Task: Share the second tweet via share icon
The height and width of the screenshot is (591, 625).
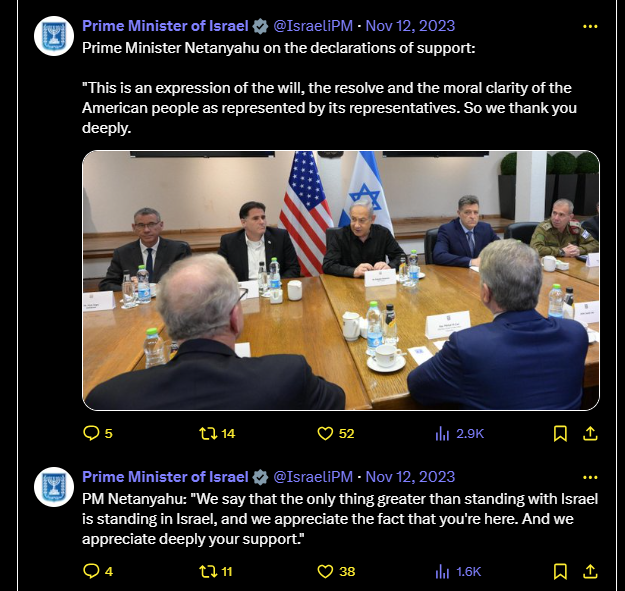Action: pyautogui.click(x=590, y=571)
